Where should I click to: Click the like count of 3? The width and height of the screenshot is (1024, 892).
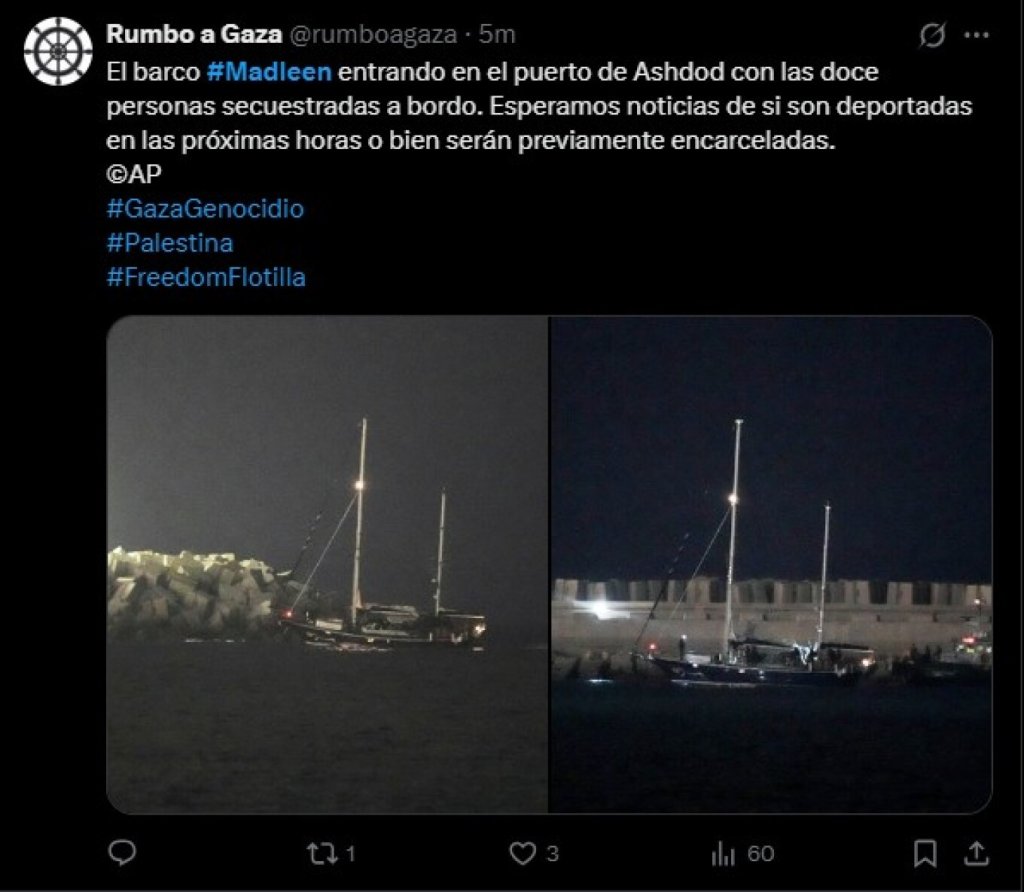point(552,854)
